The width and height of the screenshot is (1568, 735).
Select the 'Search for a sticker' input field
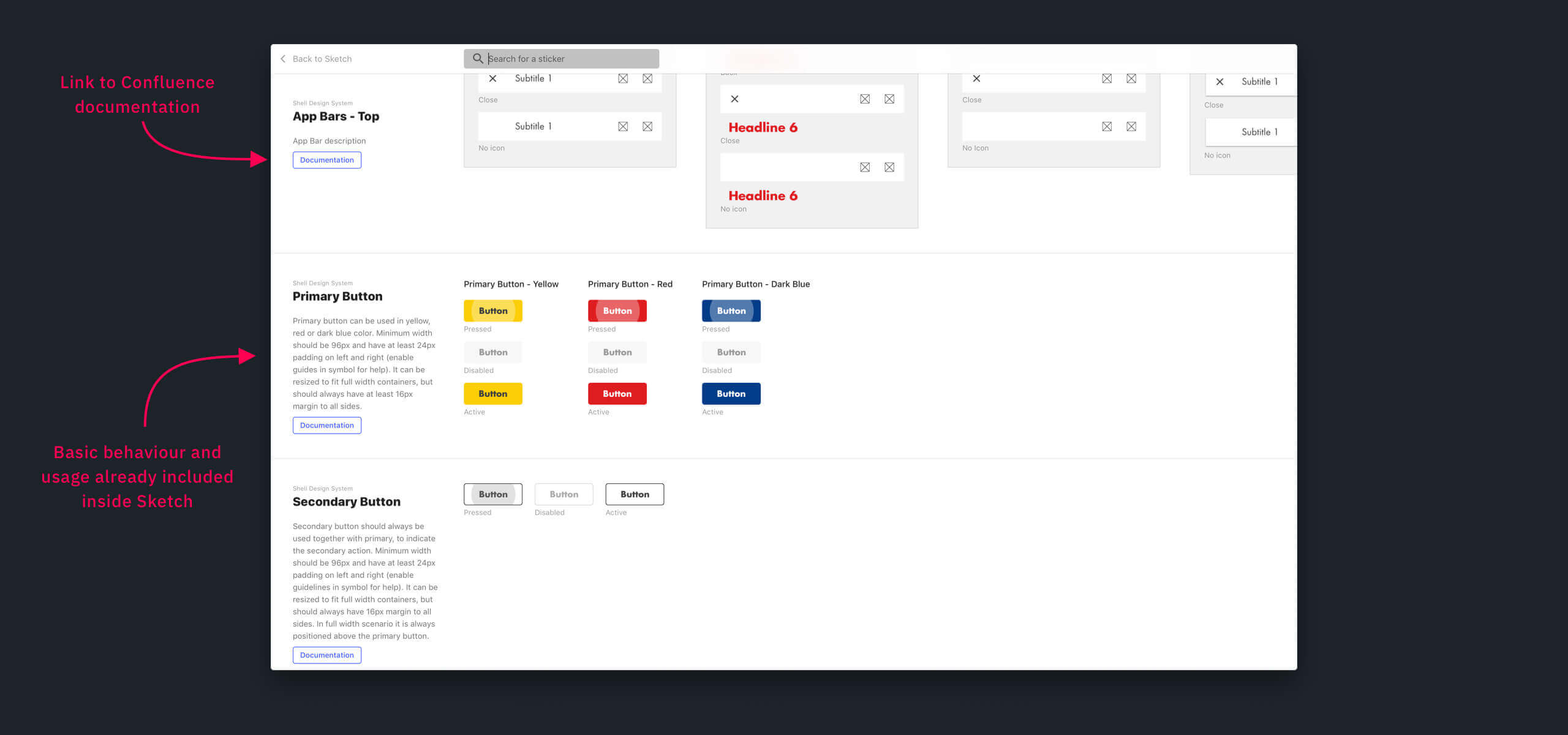point(570,58)
